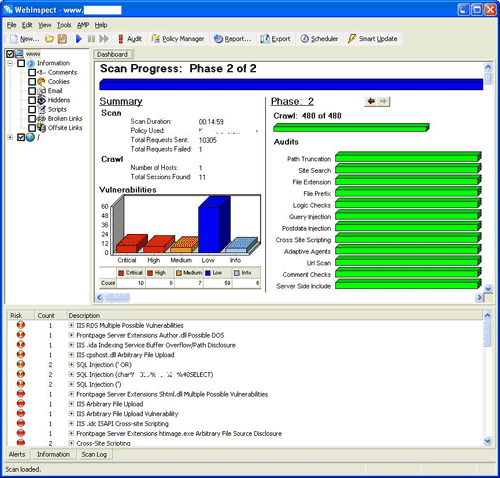Viewport: 500px width, 478px height.
Task: Open the Help menu
Action: 101,25
